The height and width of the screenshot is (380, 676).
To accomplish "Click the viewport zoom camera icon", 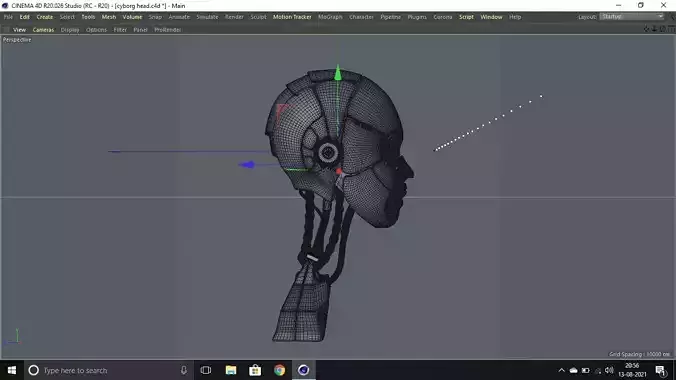I will 654,29.
